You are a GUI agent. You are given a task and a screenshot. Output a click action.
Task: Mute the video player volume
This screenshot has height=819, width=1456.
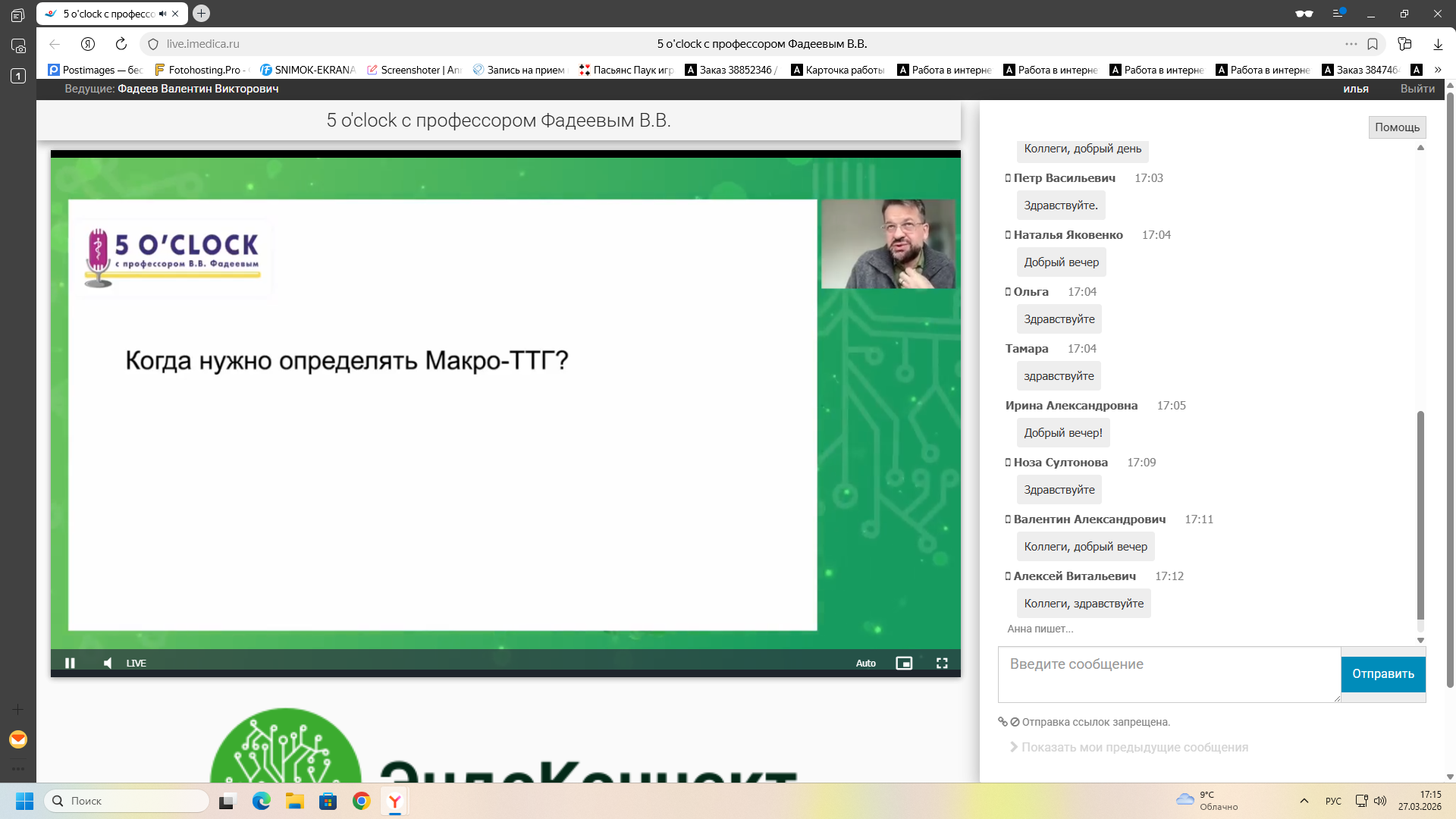pyautogui.click(x=108, y=663)
